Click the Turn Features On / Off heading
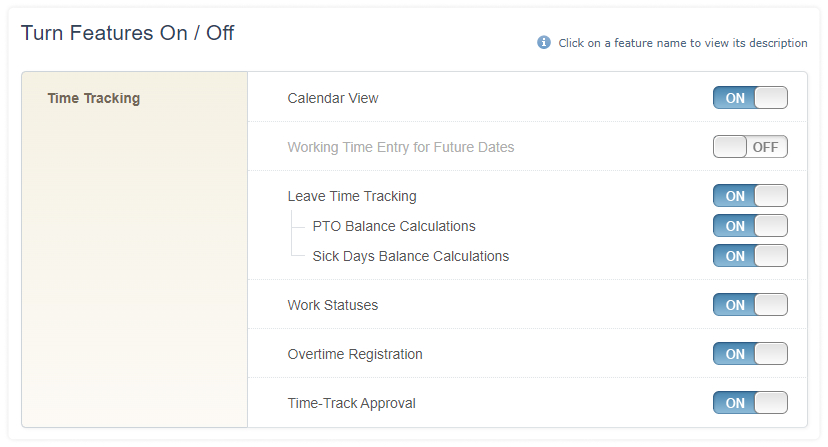 coord(127,33)
